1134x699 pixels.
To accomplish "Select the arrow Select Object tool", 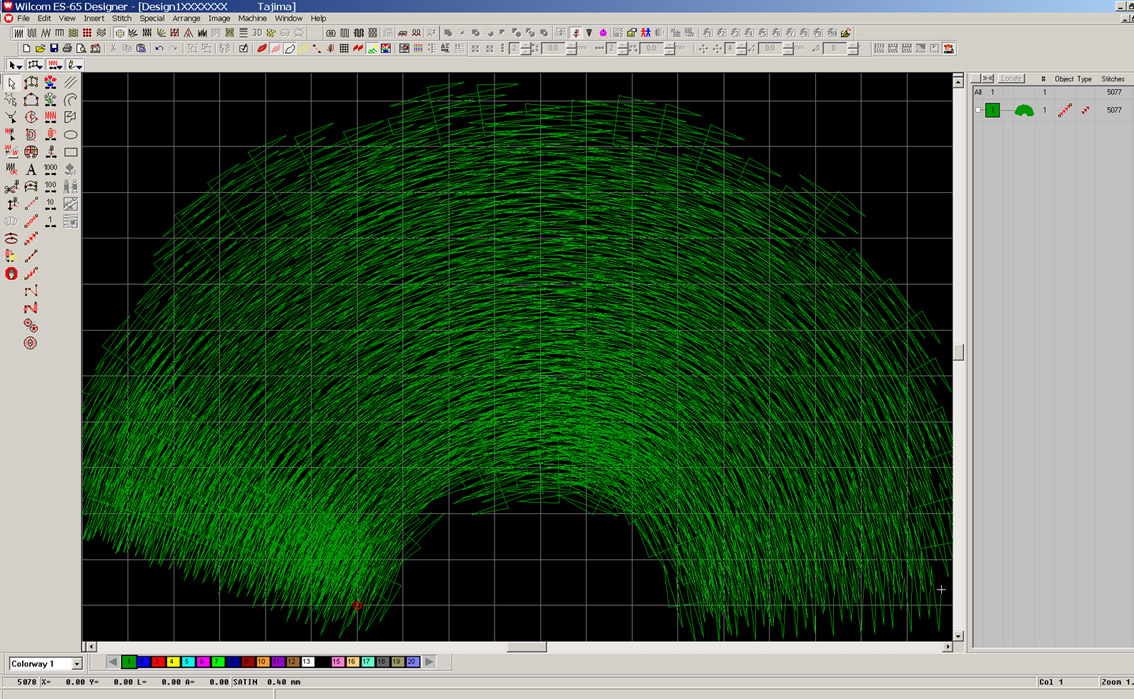I will tap(11, 84).
